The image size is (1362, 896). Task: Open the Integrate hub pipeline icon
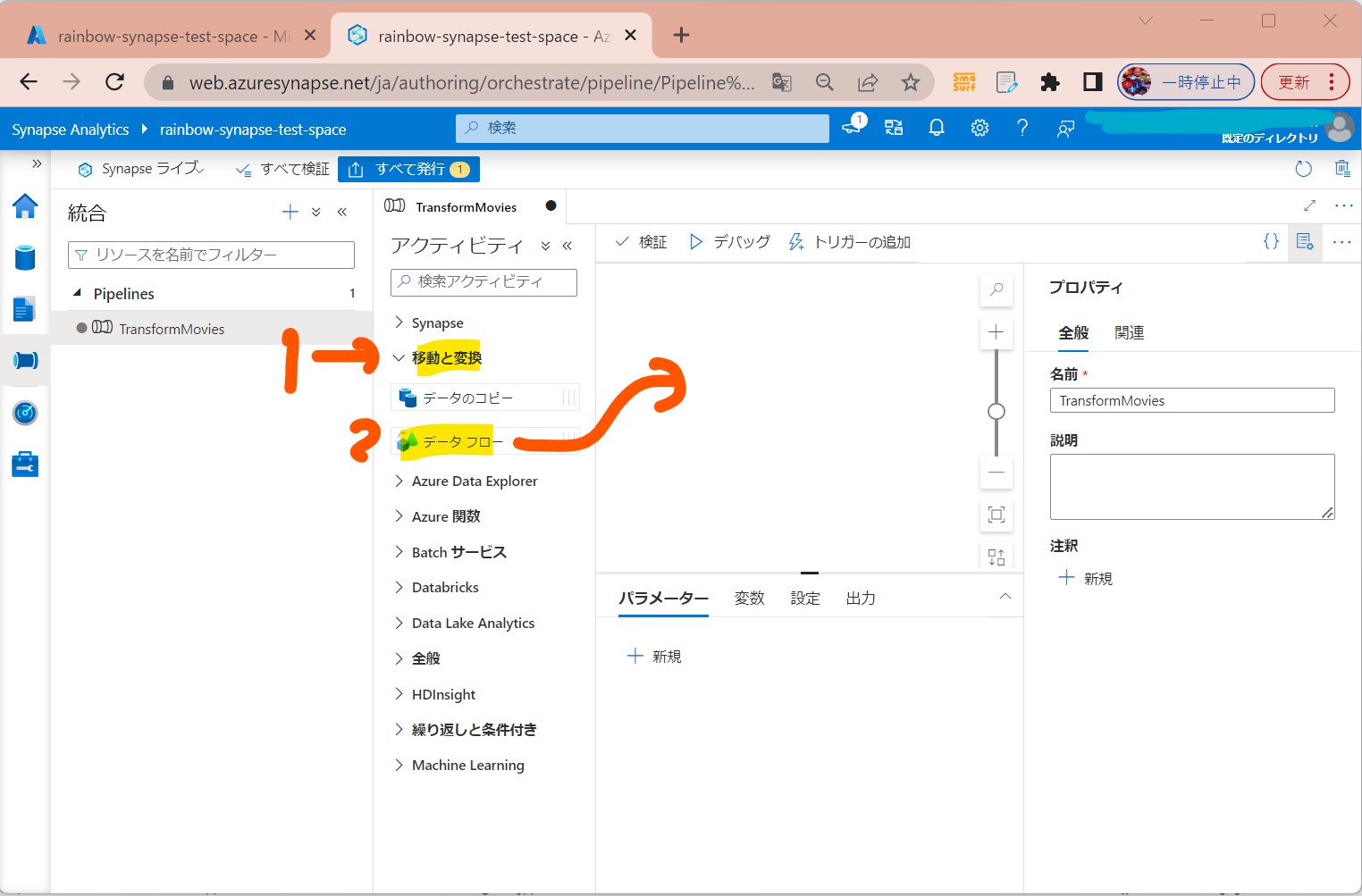(25, 360)
